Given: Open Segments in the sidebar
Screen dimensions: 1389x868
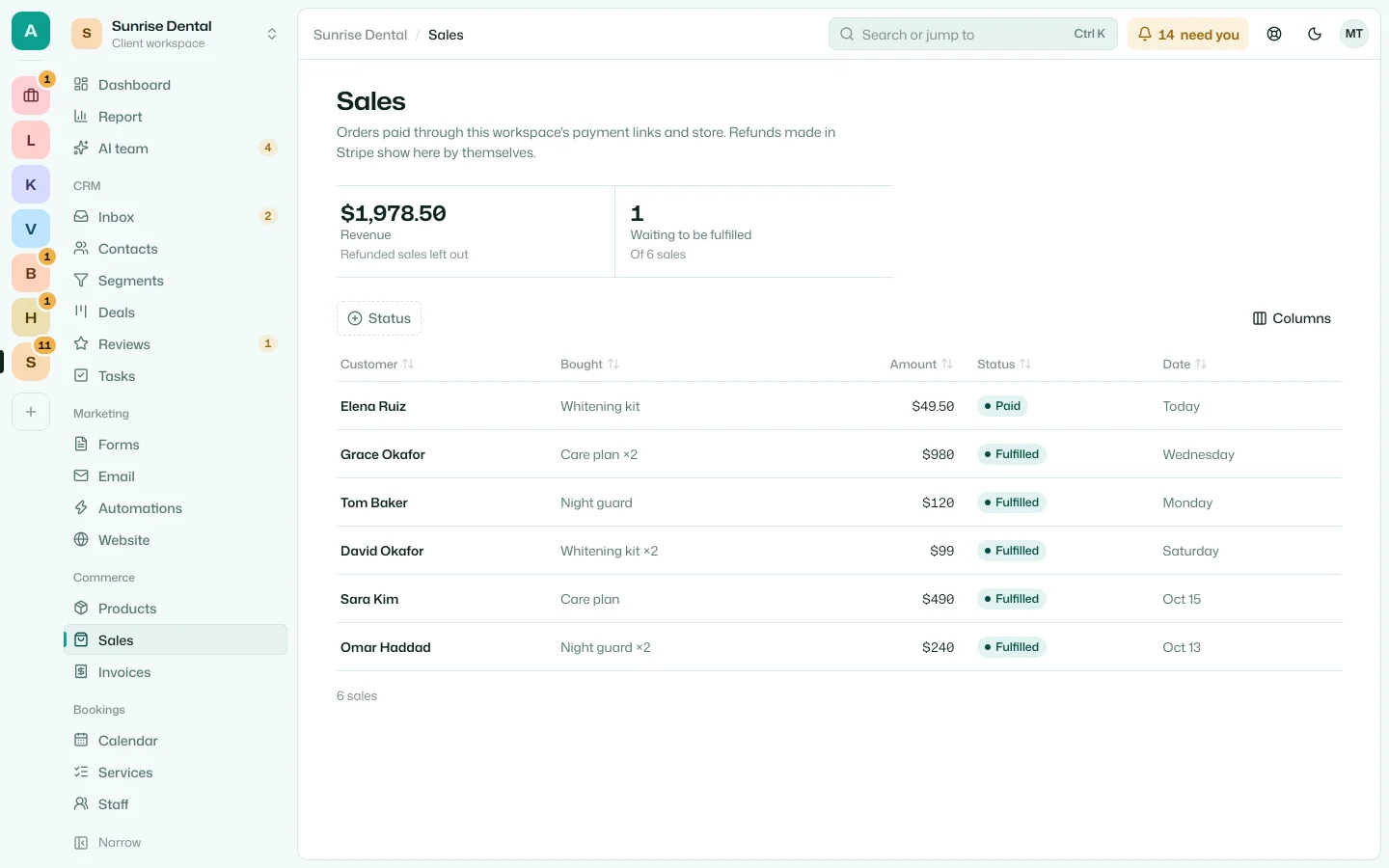Looking at the screenshot, I should 176,281.
